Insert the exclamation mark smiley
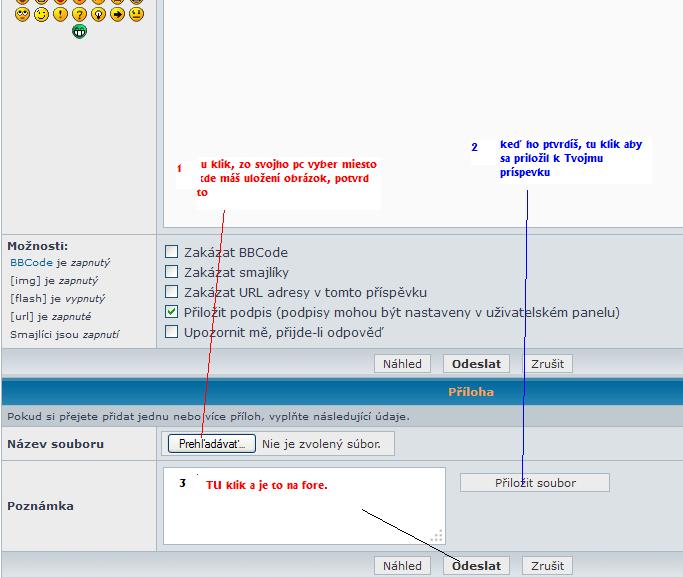 [x=60, y=14]
